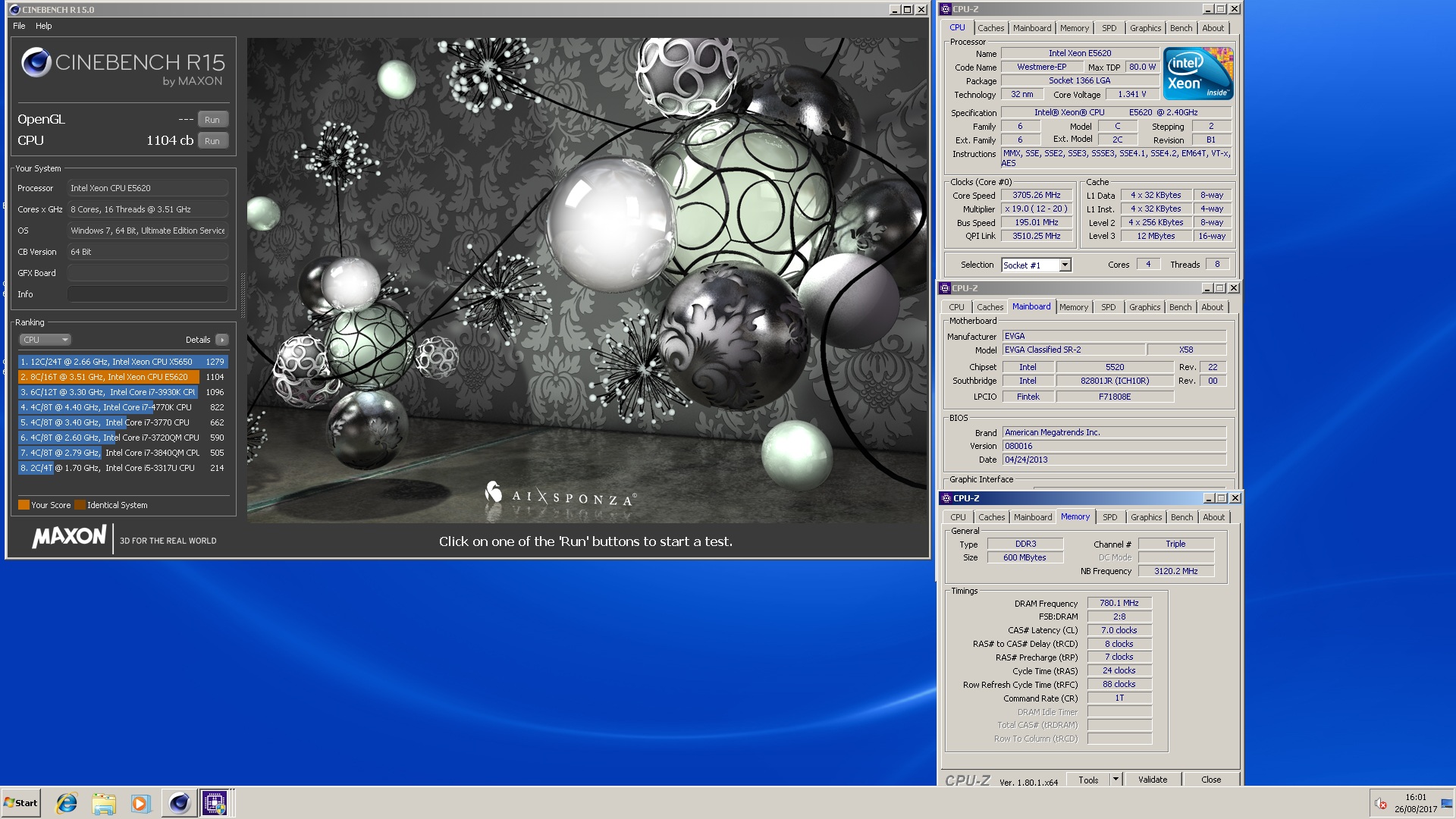Select ranking row i7-3840QM 505
This screenshot has height=819, width=1456.
point(123,453)
